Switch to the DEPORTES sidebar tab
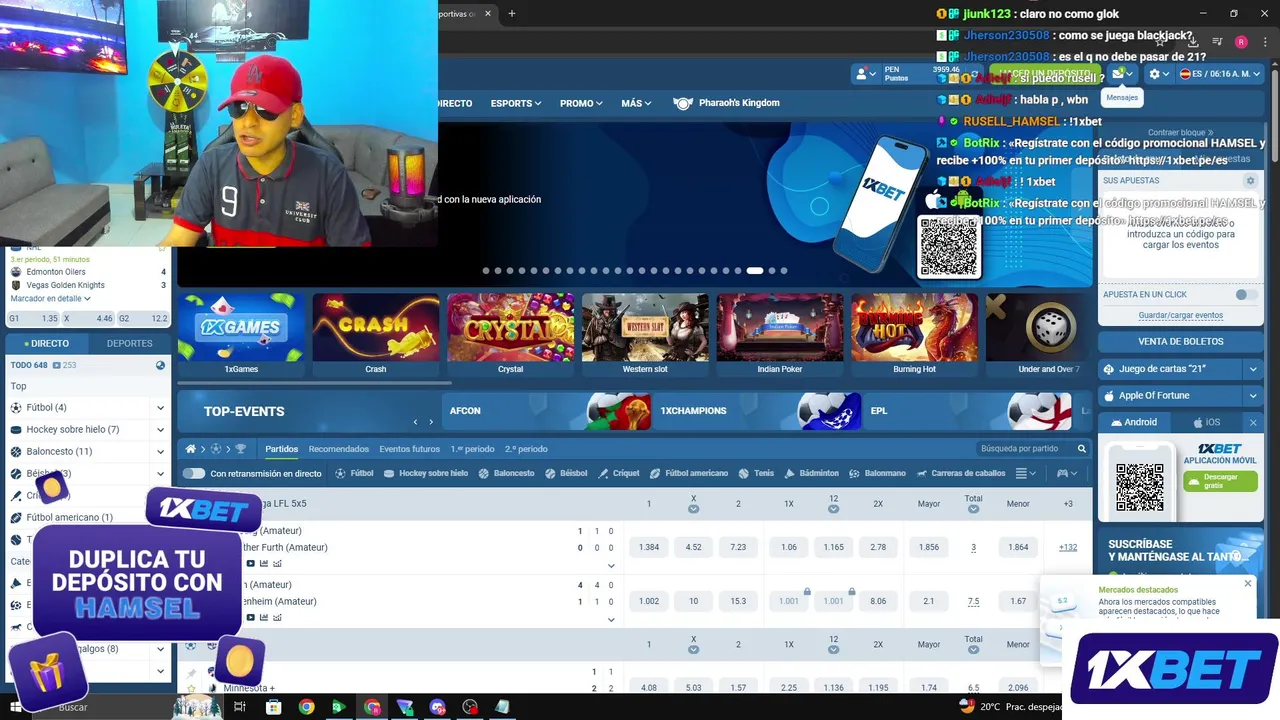This screenshot has width=1280, height=720. tap(129, 343)
